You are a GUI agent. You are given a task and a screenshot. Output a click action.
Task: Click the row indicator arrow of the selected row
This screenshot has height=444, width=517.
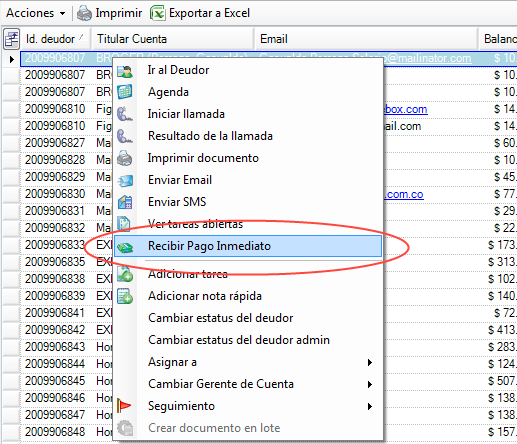point(12,60)
